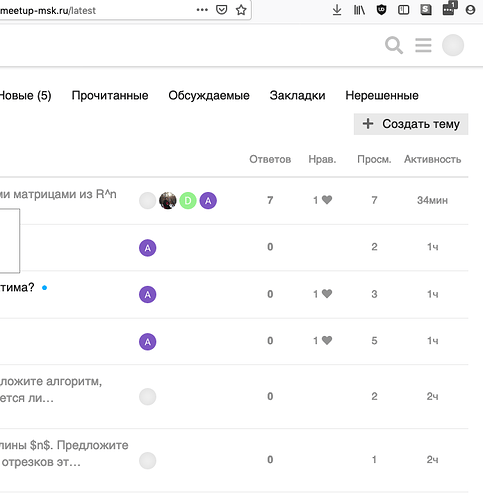This screenshot has height=500, width=483.
Task: Open purple A avatar in the 5-views row
Action: 148,341
